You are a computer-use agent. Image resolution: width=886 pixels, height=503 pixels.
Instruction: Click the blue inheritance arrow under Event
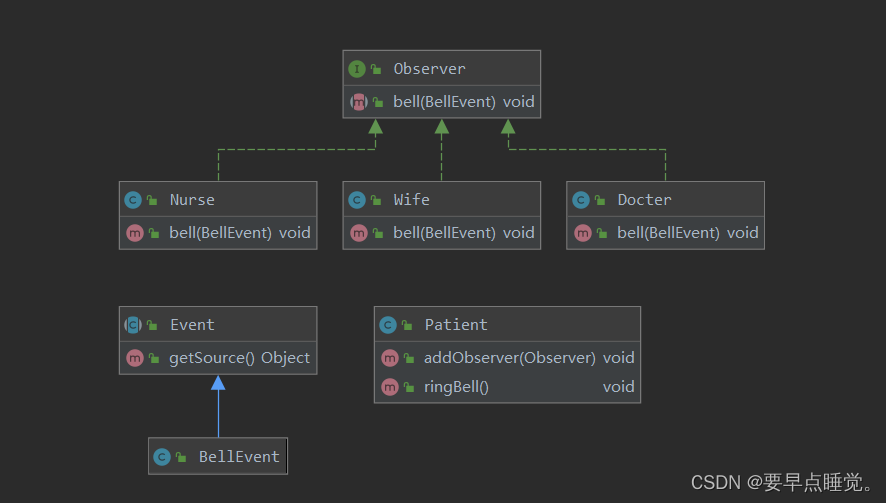pos(218,384)
